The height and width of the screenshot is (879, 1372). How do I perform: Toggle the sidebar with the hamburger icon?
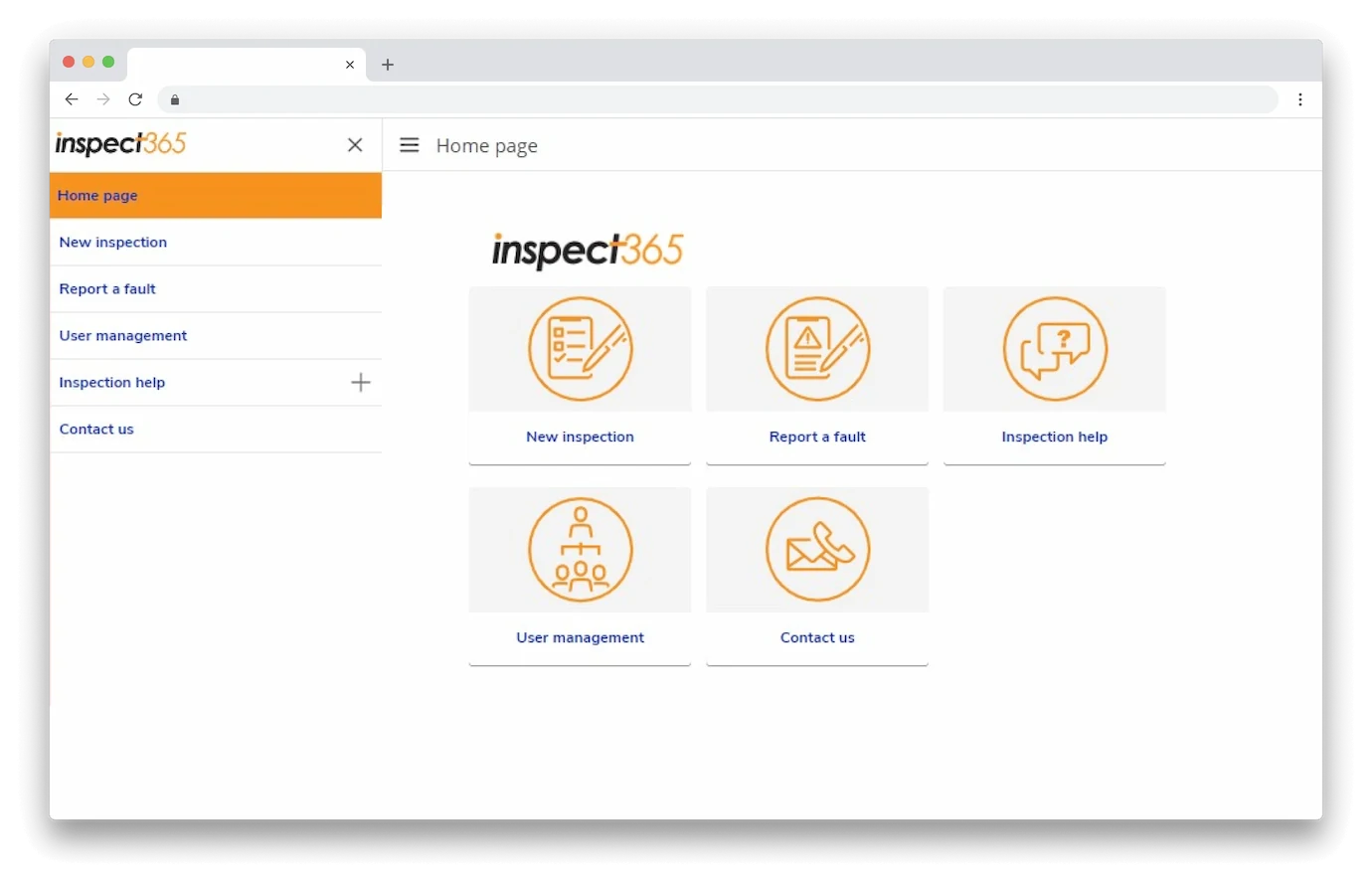click(x=409, y=144)
